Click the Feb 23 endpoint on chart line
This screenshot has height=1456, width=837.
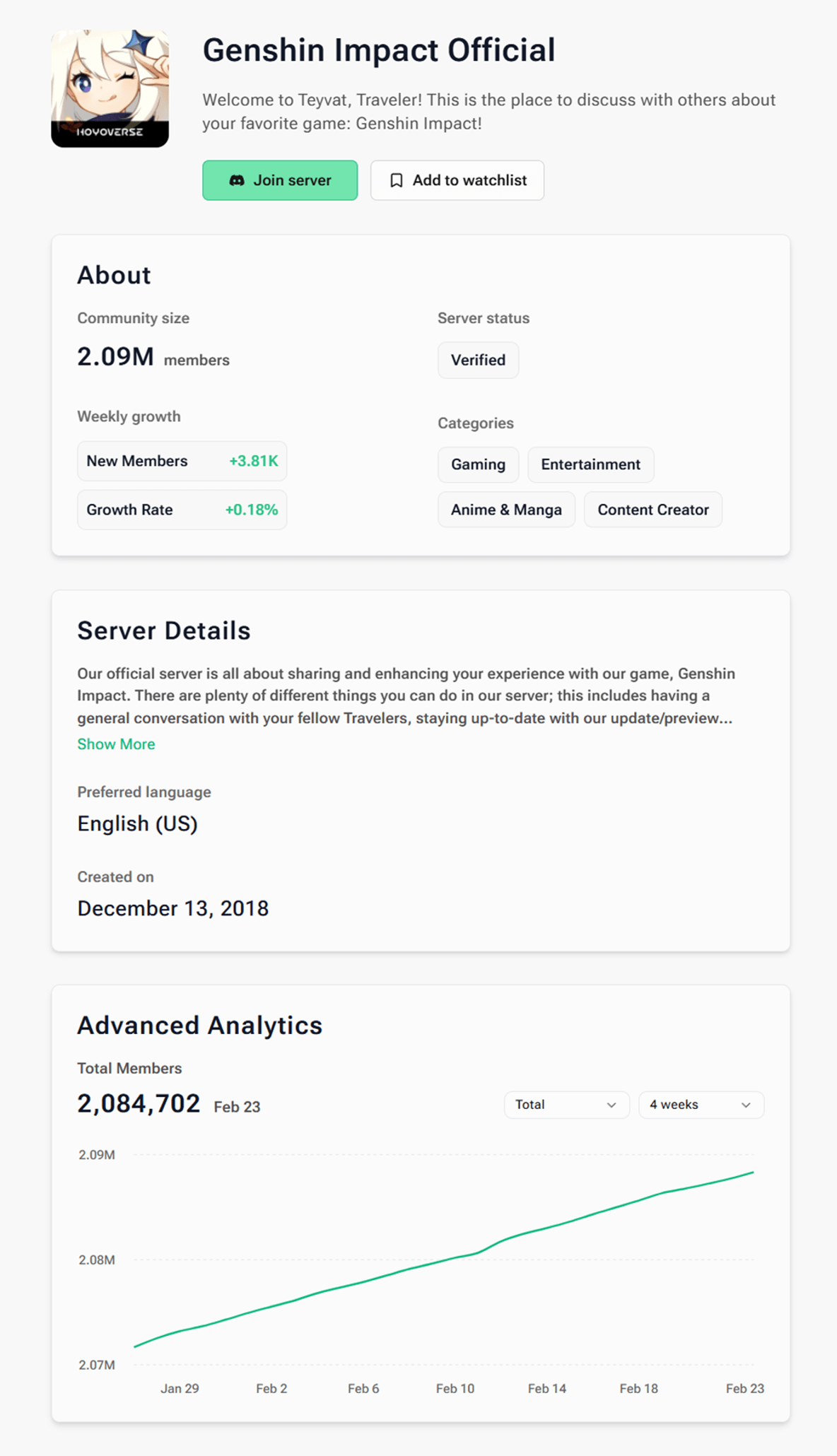(753, 1173)
